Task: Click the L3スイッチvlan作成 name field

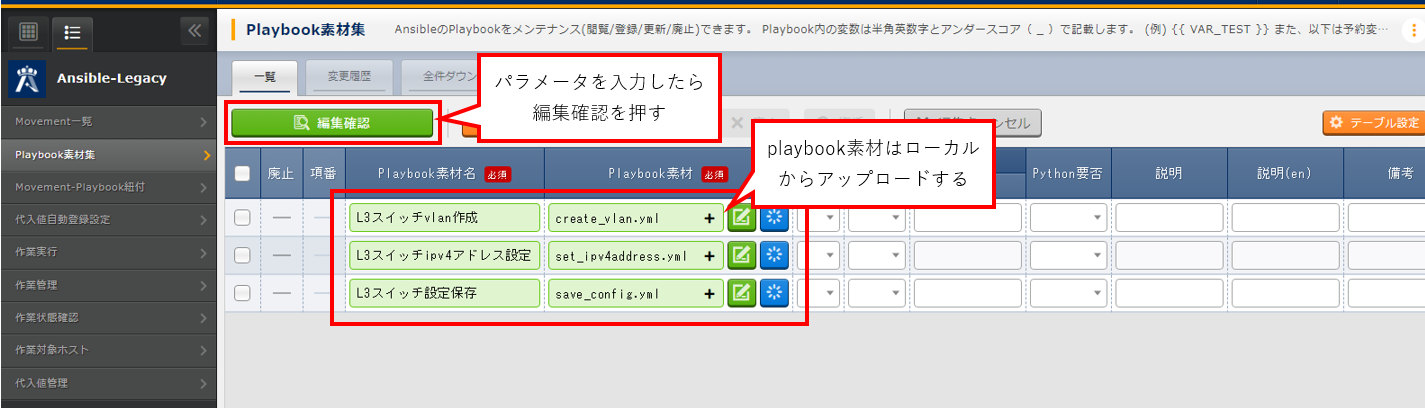Action: click(444, 218)
